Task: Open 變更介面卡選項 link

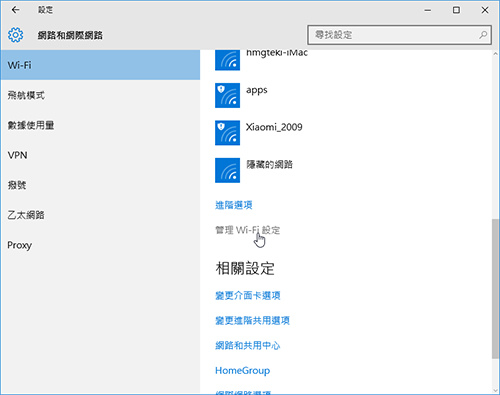Action: (248, 295)
